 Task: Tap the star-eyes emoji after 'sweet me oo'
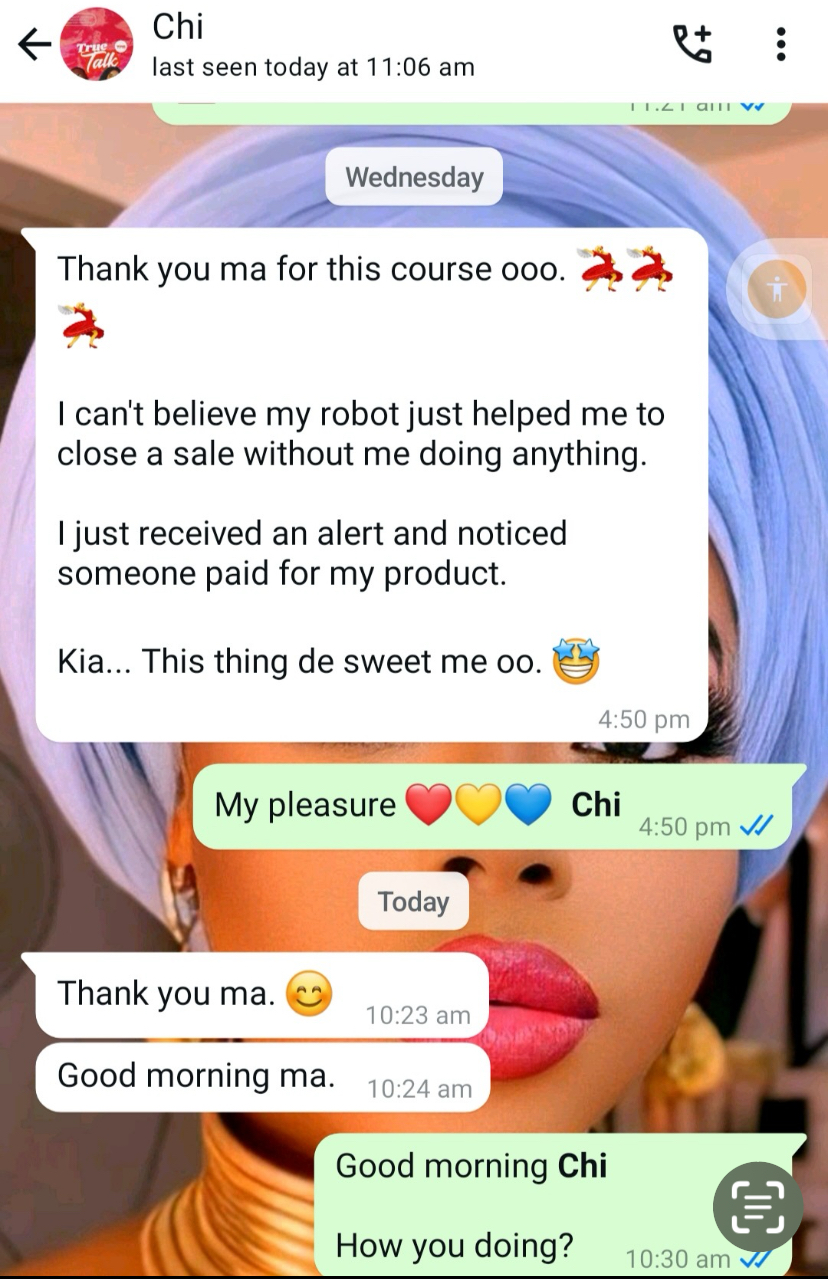pos(576,660)
